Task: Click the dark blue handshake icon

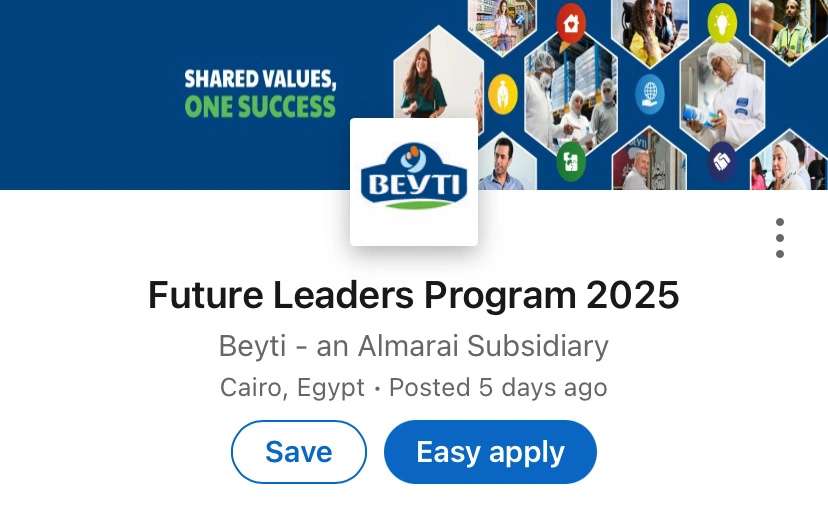Action: [x=722, y=160]
